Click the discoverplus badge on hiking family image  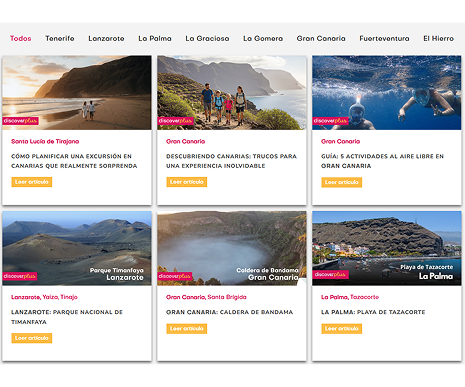(x=175, y=121)
